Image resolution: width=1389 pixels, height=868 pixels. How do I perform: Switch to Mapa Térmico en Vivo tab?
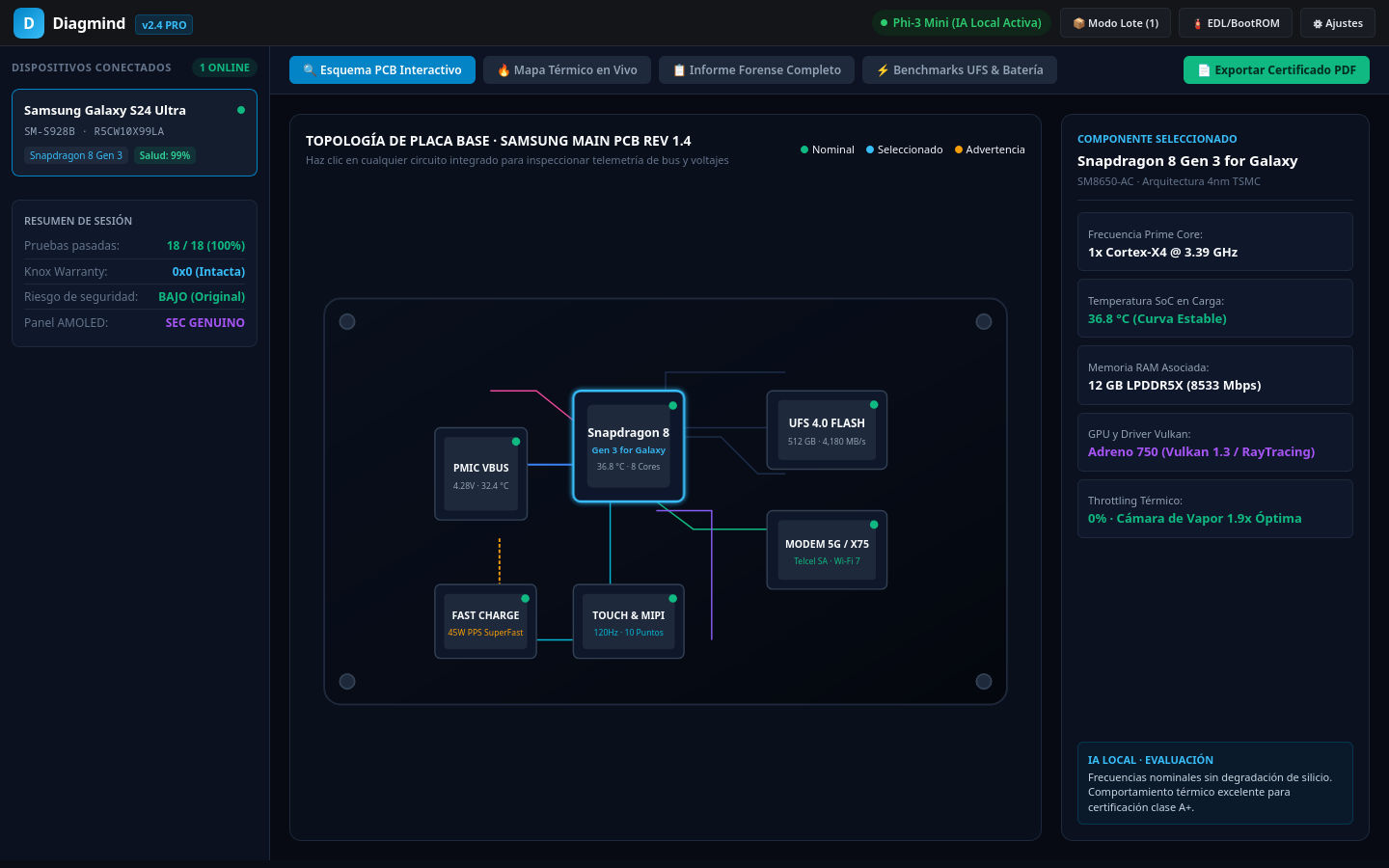[x=567, y=70]
